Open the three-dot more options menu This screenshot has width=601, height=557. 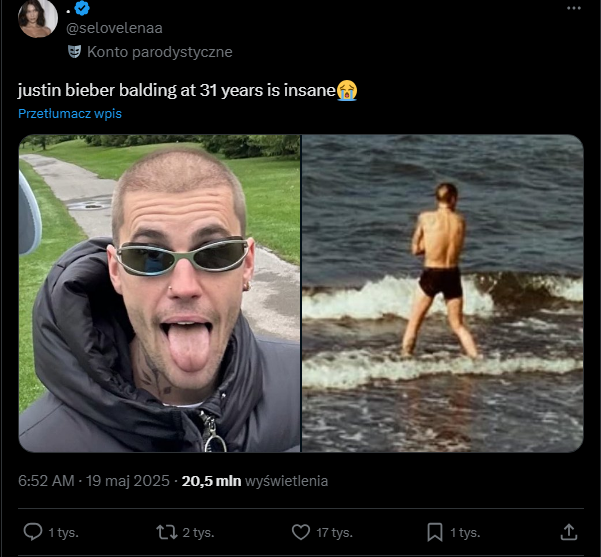(x=573, y=10)
